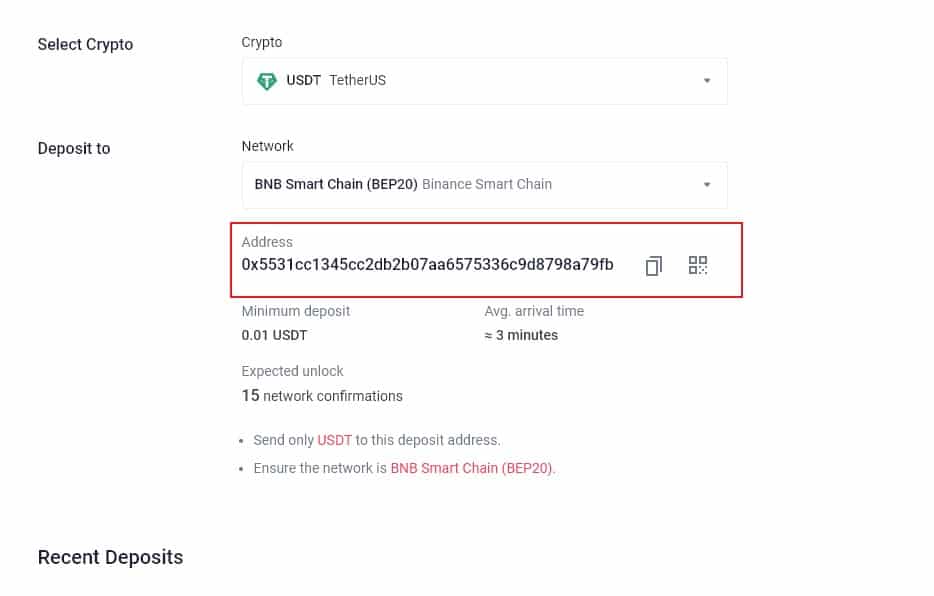Click the Recent Deposits heading
The height and width of the screenshot is (596, 934).
pos(110,557)
